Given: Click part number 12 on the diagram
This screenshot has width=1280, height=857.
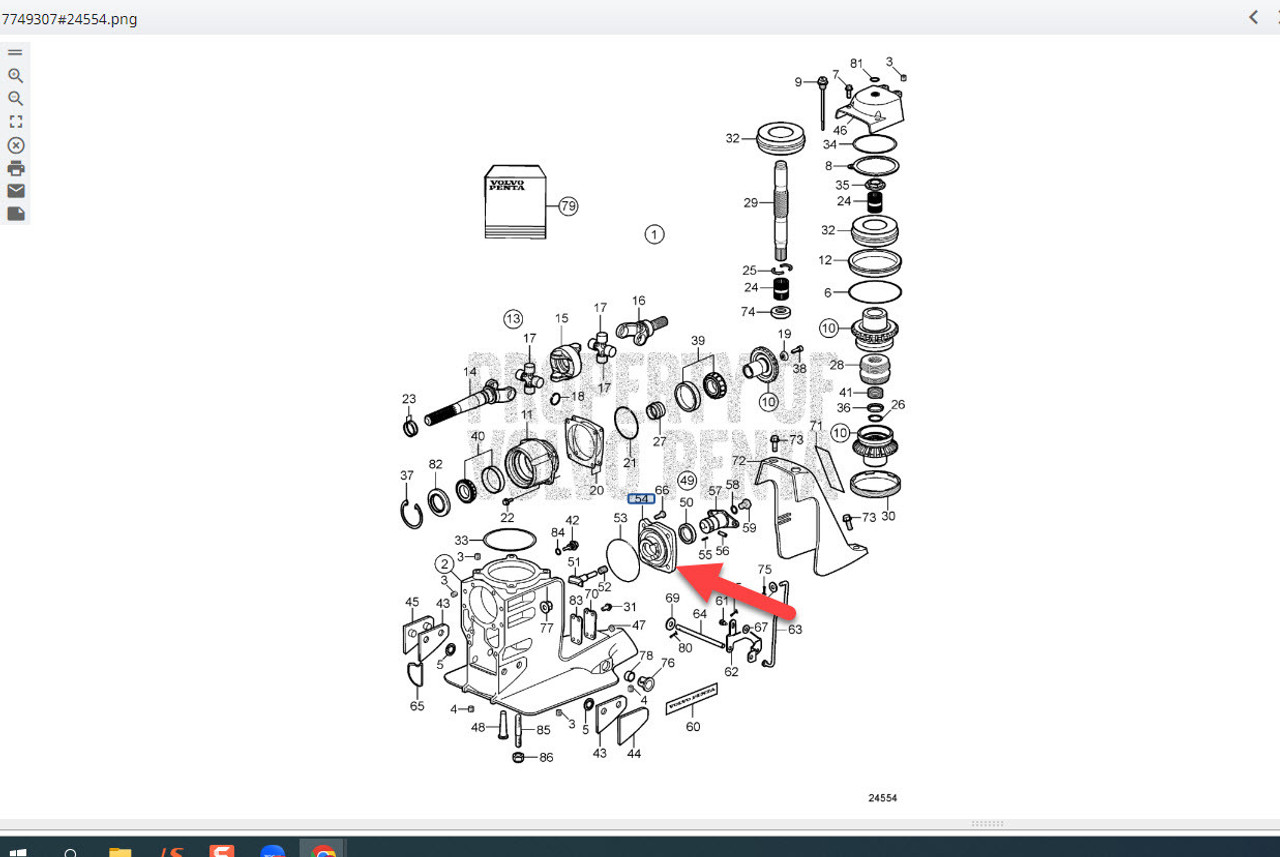Looking at the screenshot, I should point(825,260).
